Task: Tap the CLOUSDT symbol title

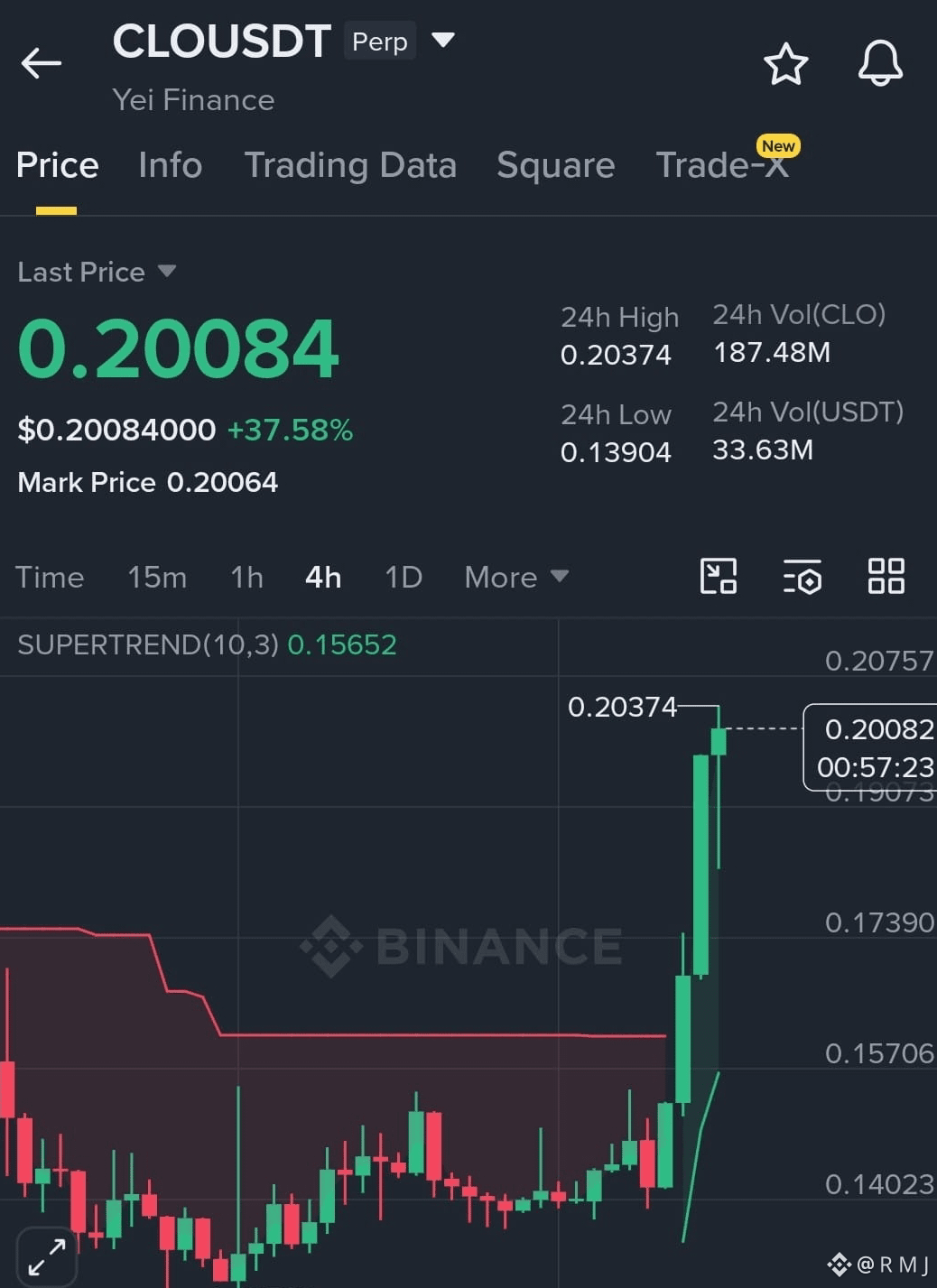Action: point(222,42)
